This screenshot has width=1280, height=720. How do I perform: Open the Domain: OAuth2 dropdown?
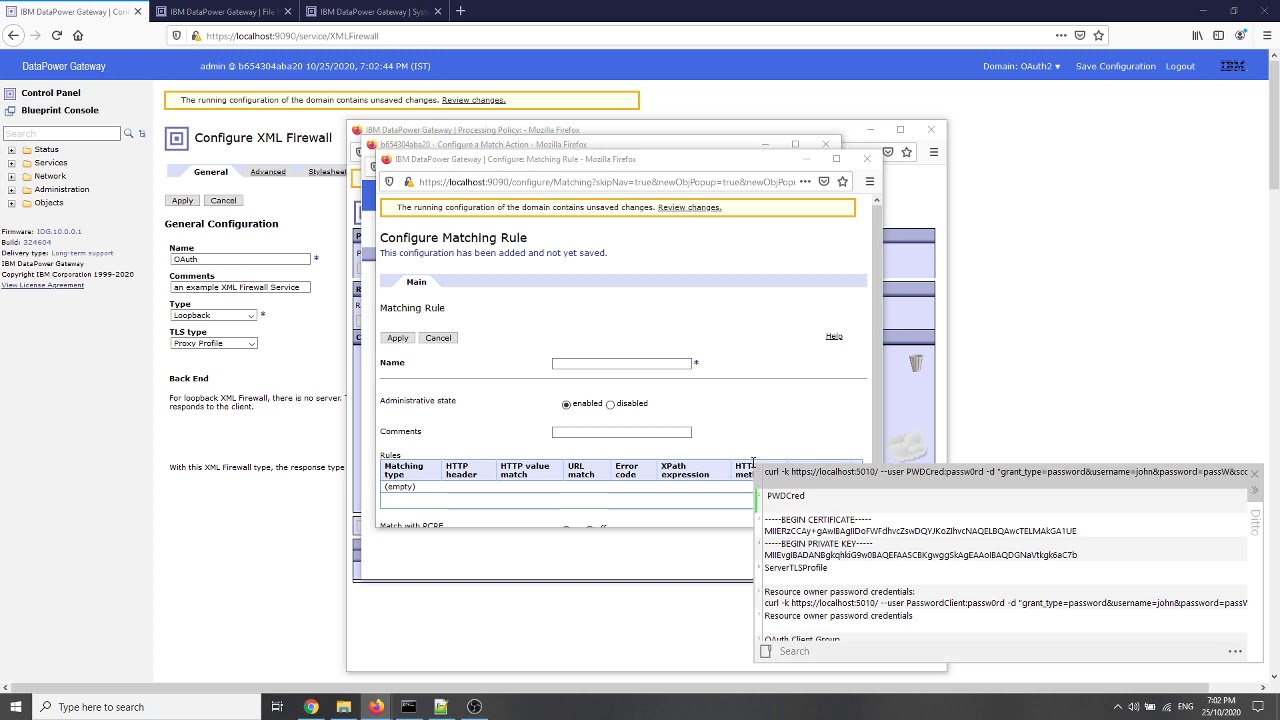click(x=1021, y=66)
